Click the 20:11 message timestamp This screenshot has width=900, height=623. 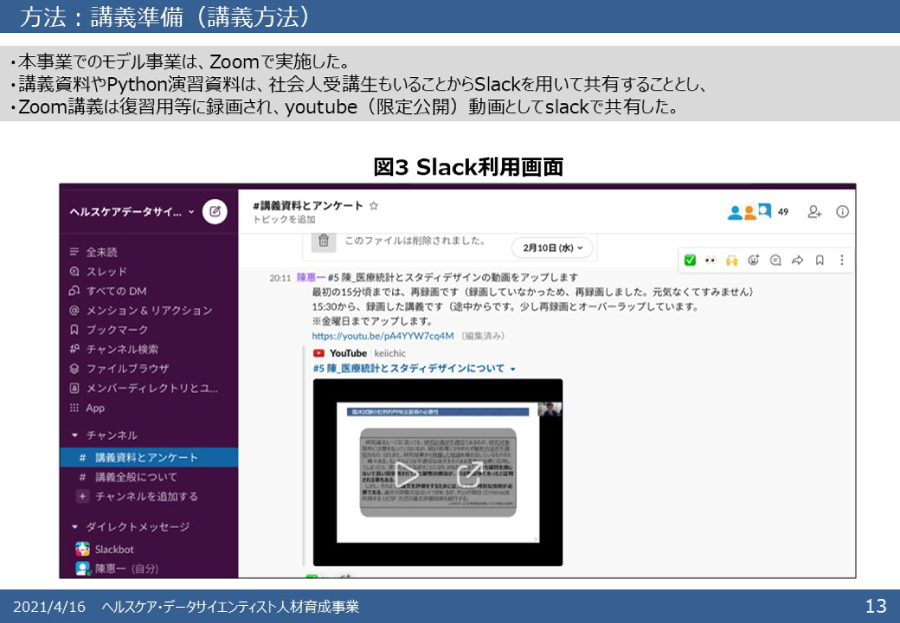click(x=280, y=278)
